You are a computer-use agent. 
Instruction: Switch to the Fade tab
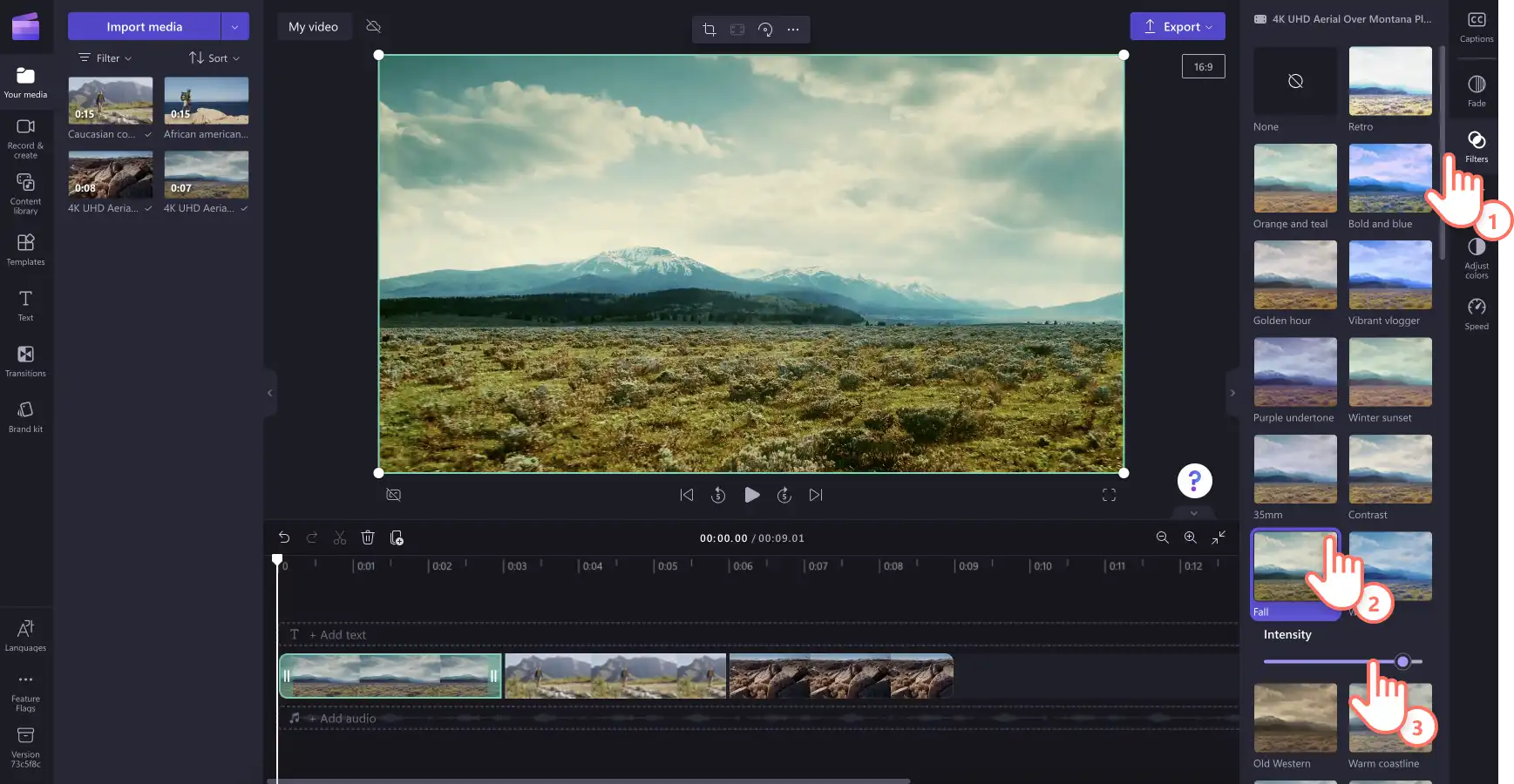[x=1477, y=91]
